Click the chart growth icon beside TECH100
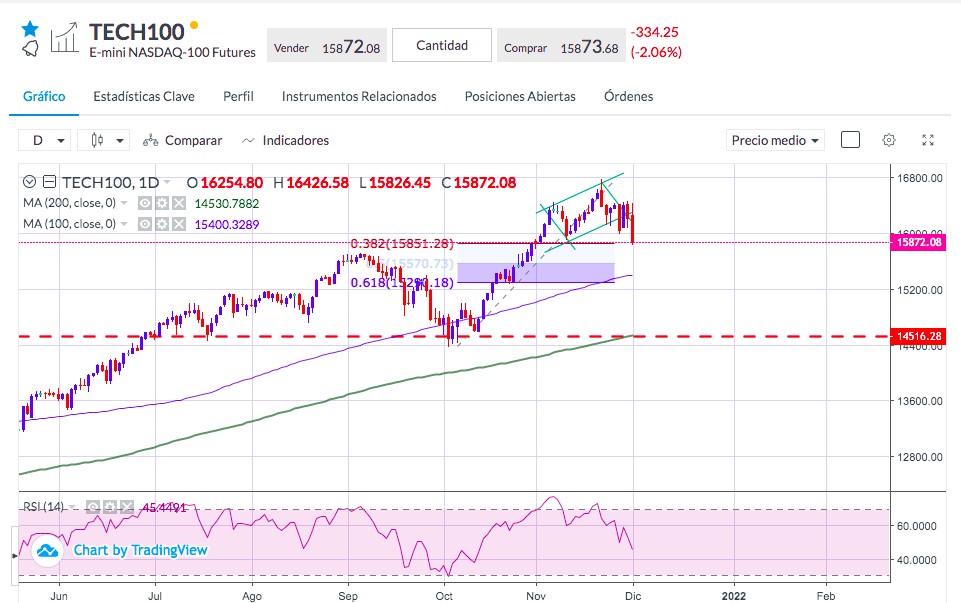The image size is (961, 603). [x=64, y=38]
